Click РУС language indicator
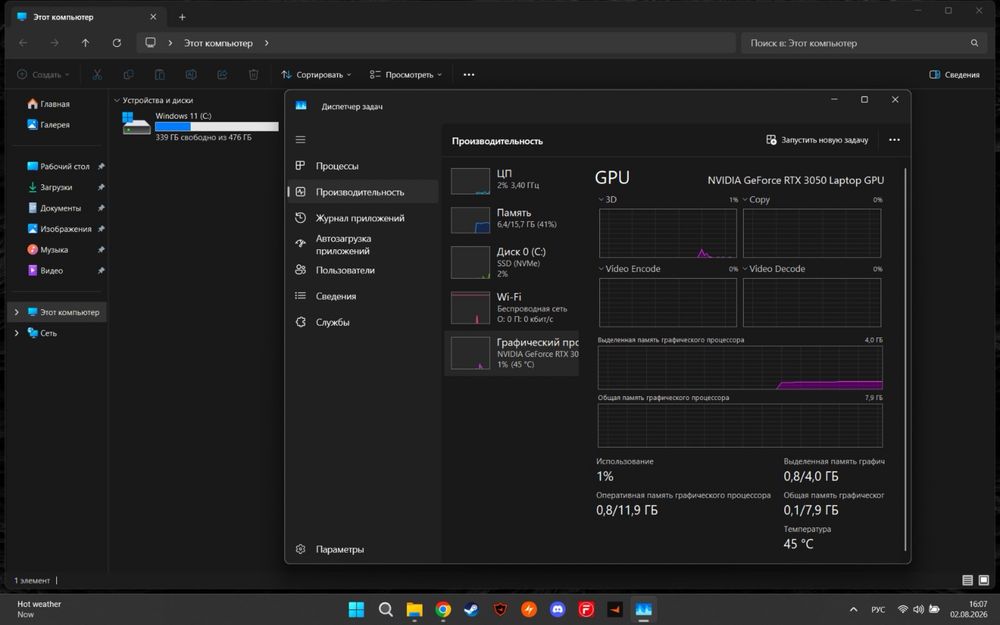This screenshot has height=625, width=1000. click(x=878, y=610)
